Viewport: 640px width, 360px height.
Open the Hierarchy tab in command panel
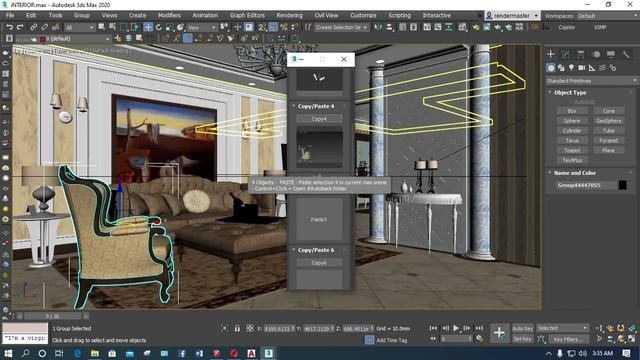click(x=580, y=54)
